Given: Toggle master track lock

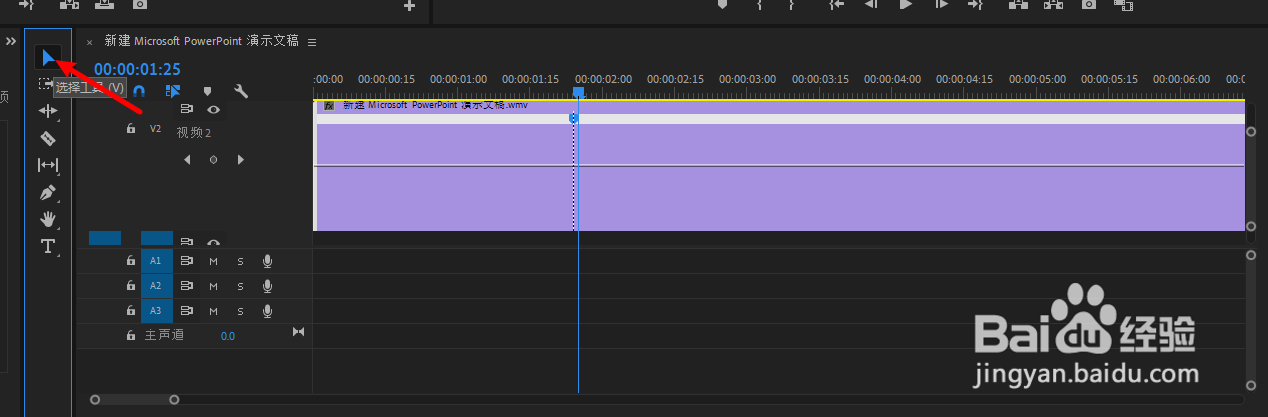Looking at the screenshot, I should pyautogui.click(x=130, y=336).
